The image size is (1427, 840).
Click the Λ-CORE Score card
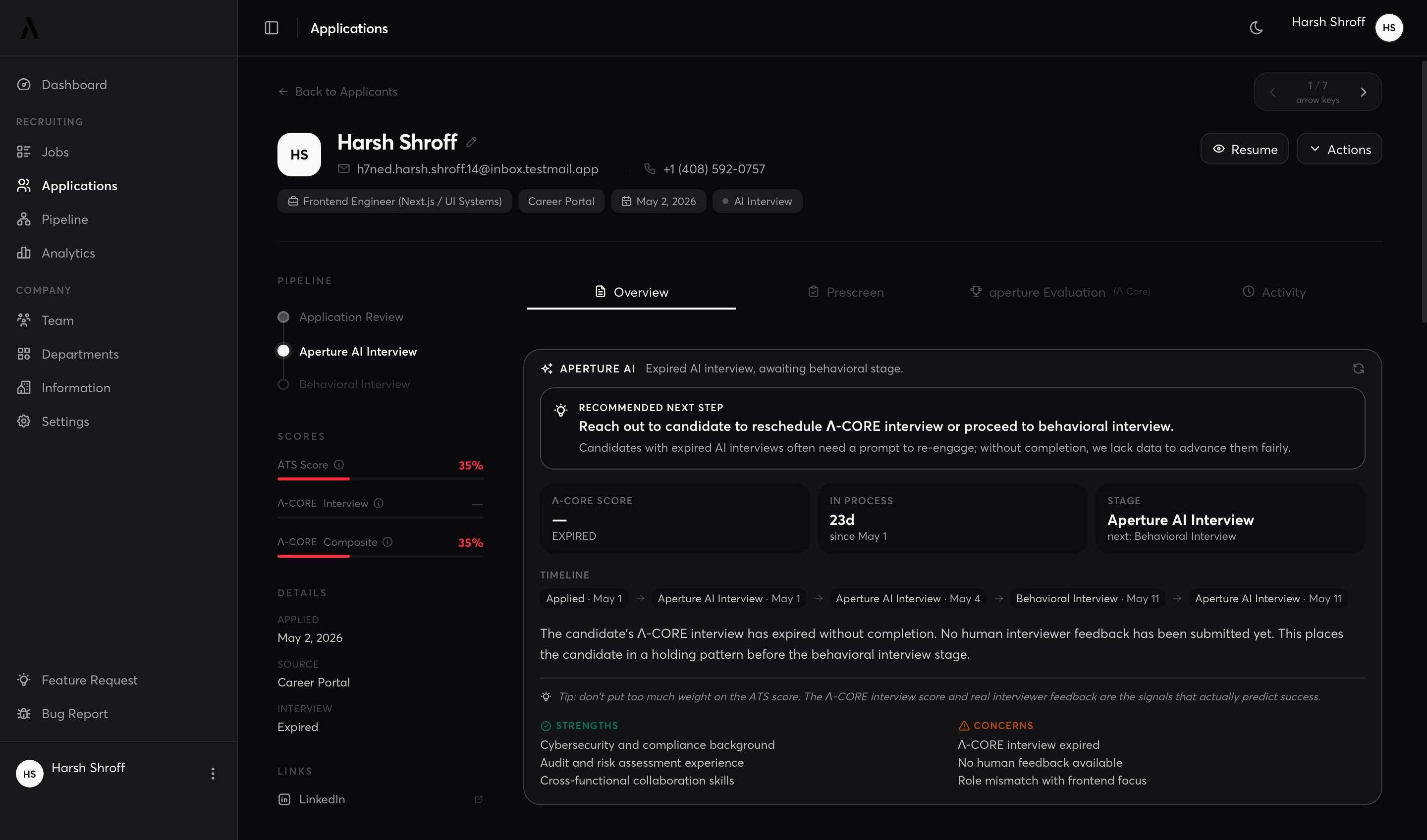pos(674,518)
